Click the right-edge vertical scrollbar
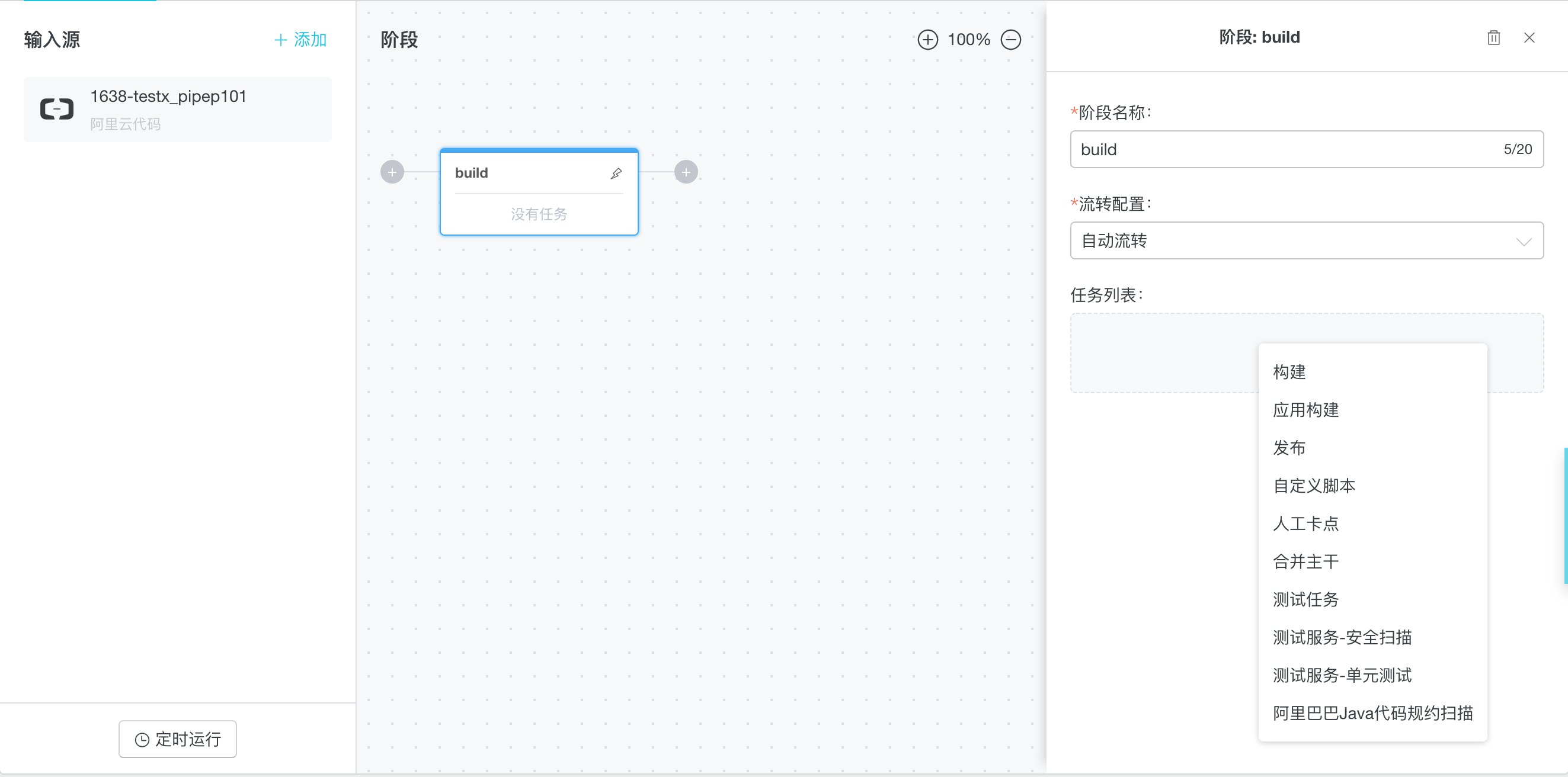Image resolution: width=1568 pixels, height=777 pixels. pyautogui.click(x=1566, y=516)
